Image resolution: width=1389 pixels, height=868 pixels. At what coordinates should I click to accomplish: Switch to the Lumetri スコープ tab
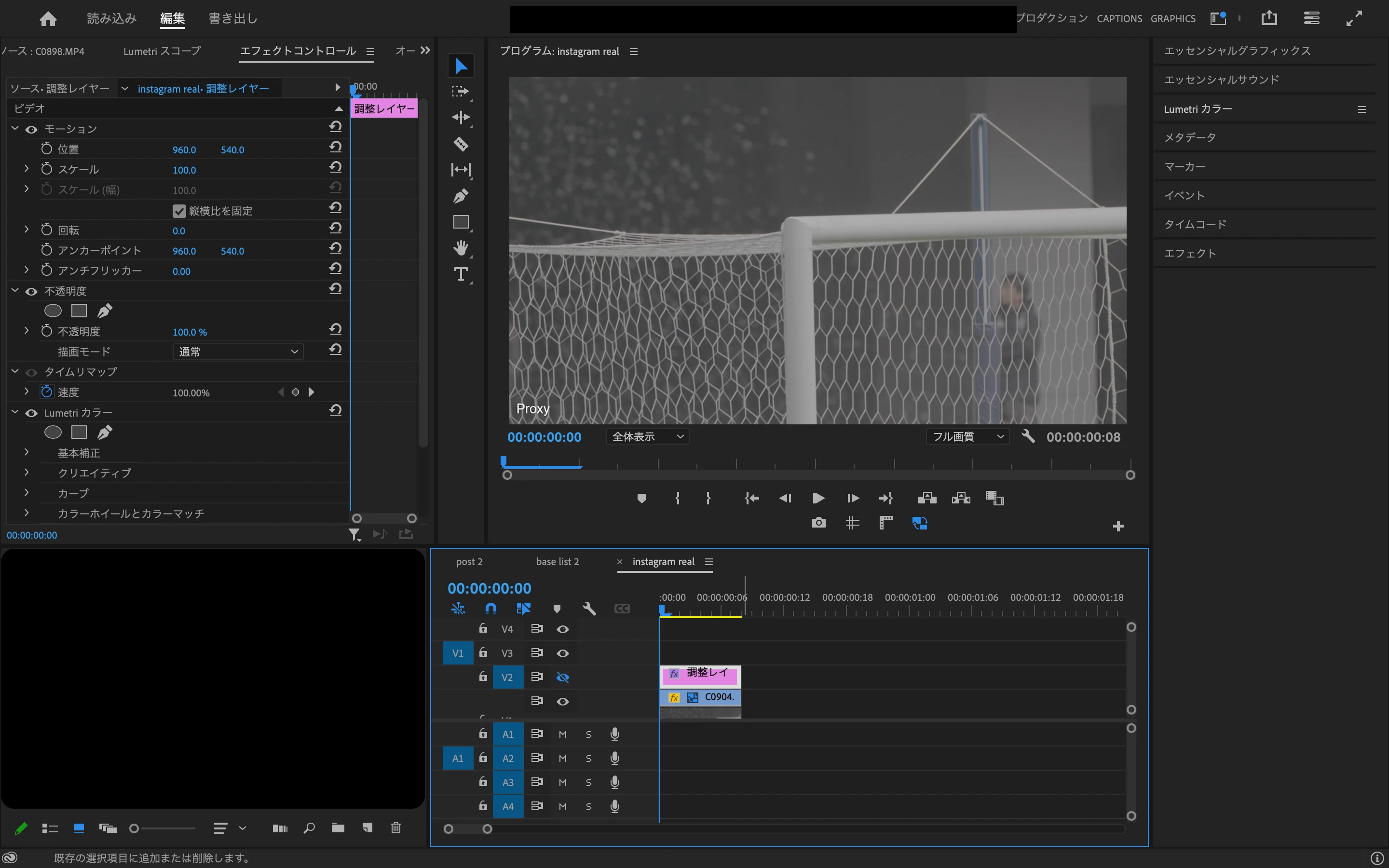click(162, 51)
